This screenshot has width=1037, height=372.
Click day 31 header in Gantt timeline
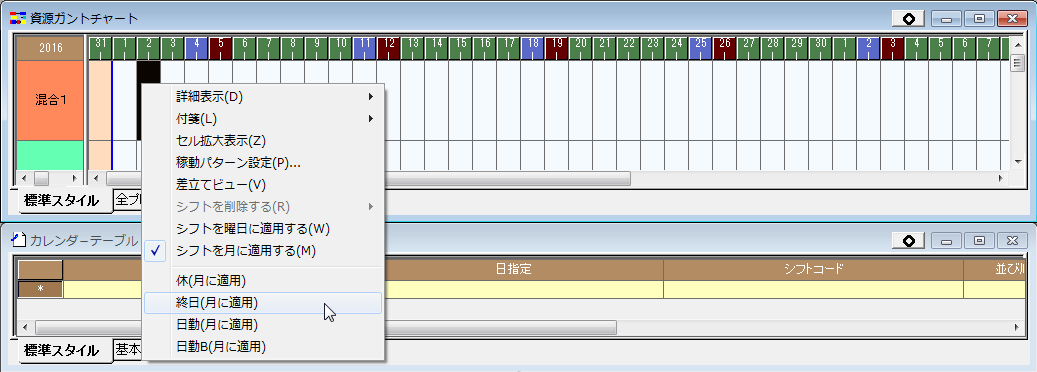pyautogui.click(x=101, y=48)
